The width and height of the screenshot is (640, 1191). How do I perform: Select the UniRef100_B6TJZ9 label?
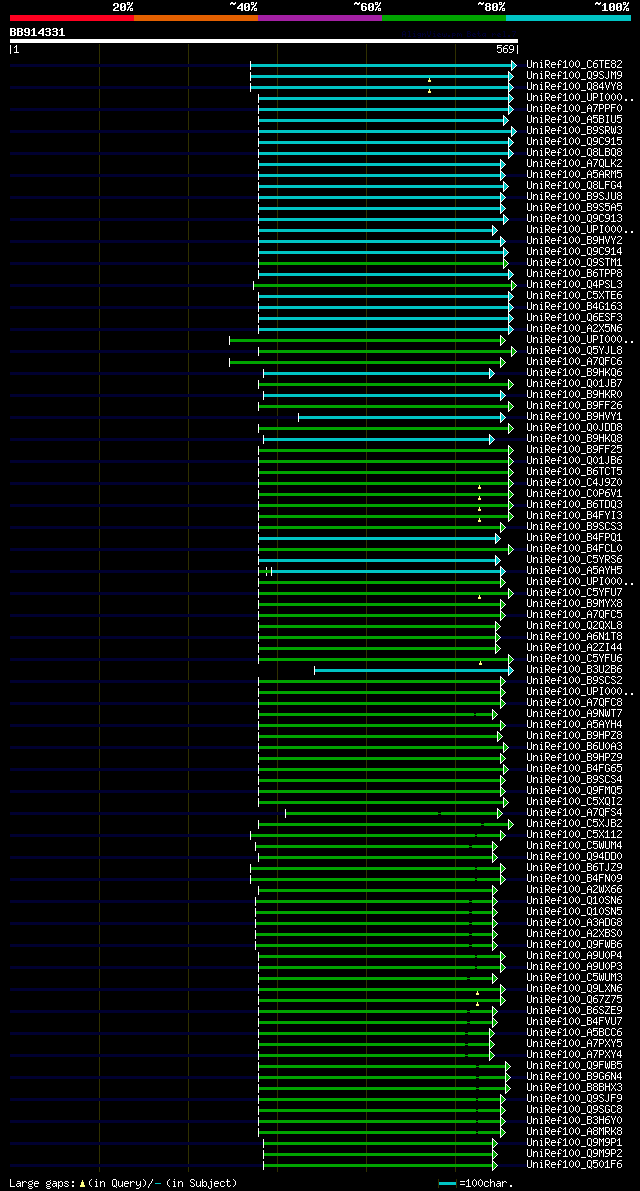[574, 868]
